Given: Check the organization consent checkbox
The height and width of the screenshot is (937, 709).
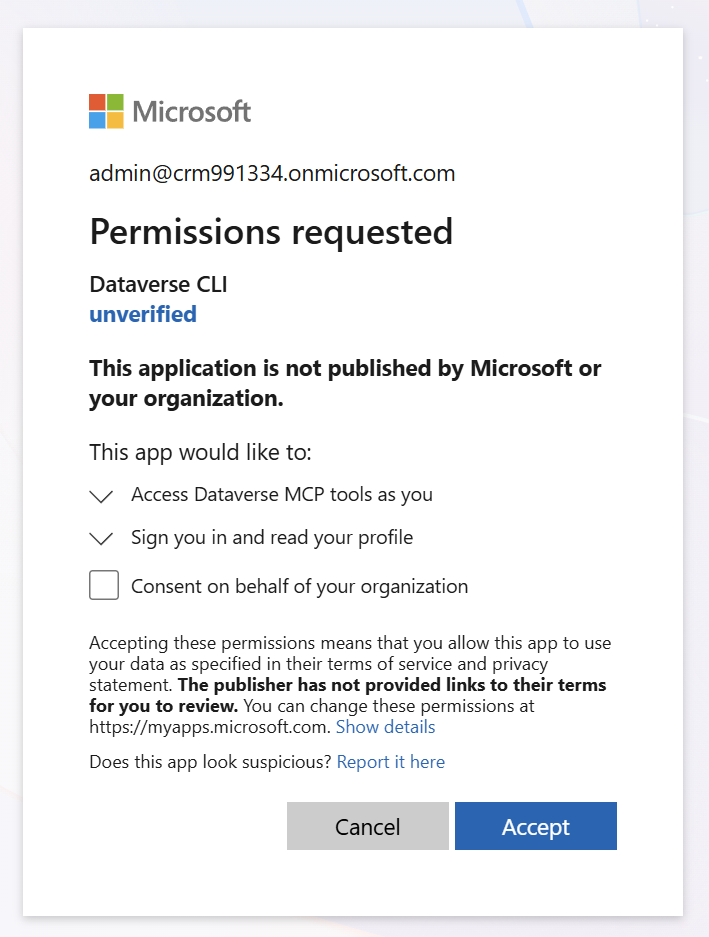Looking at the screenshot, I should coord(104,584).
